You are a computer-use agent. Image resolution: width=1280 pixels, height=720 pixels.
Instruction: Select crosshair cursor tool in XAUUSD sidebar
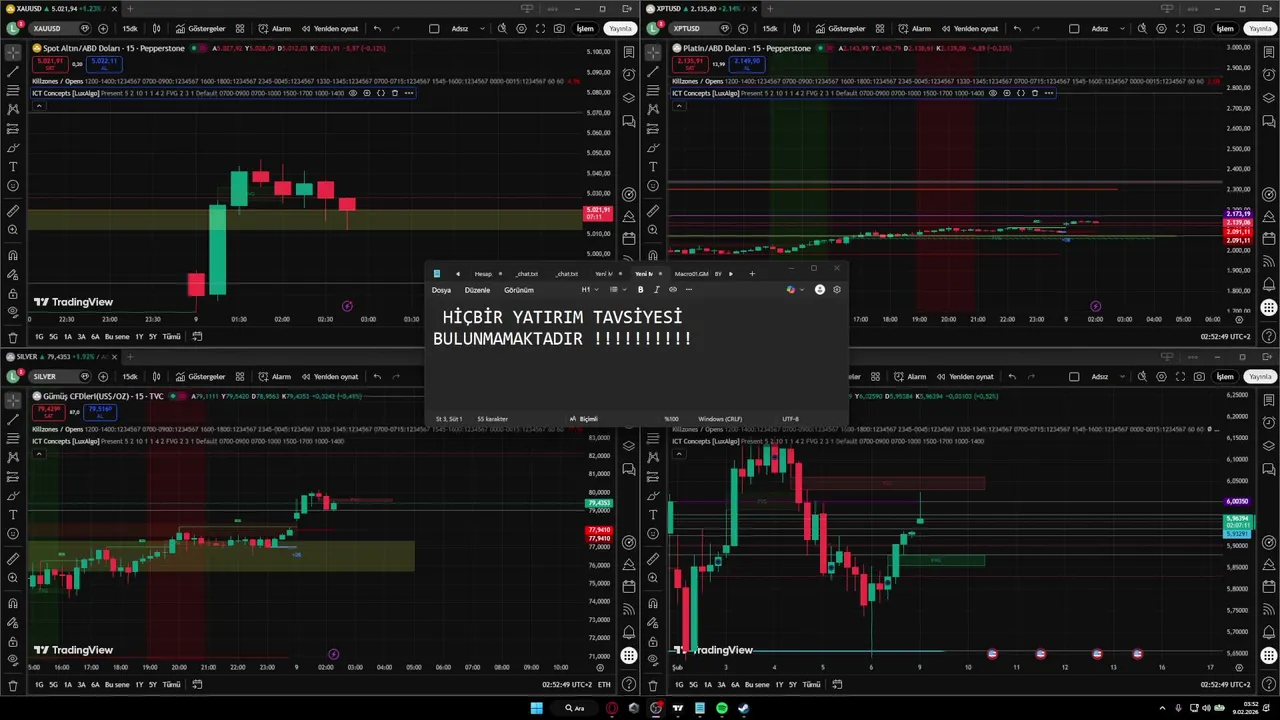click(x=13, y=52)
